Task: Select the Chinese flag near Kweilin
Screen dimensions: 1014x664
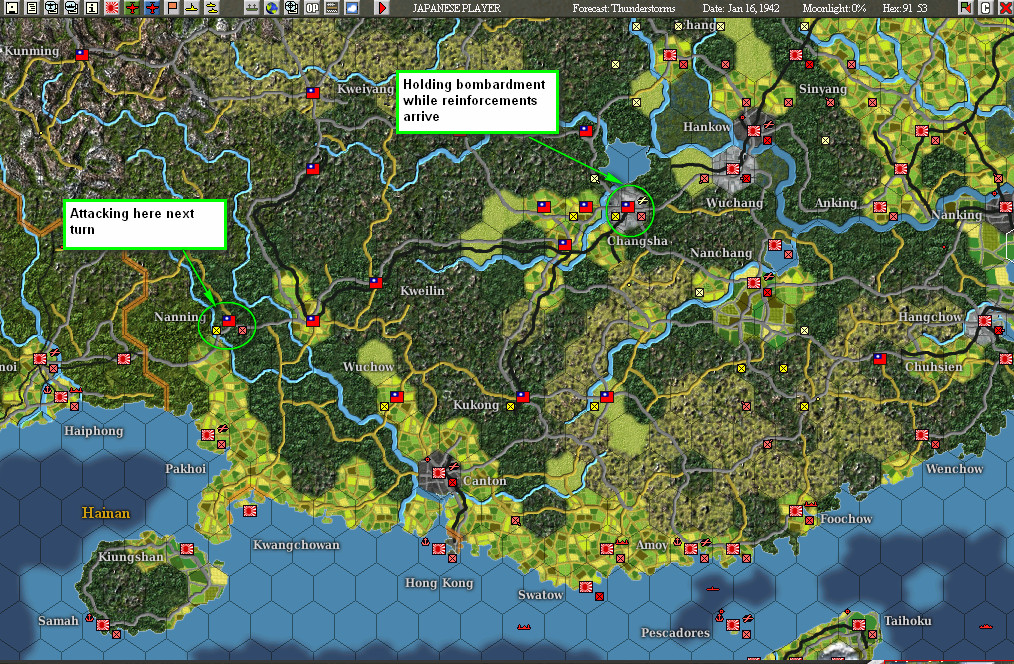Action: [376, 283]
